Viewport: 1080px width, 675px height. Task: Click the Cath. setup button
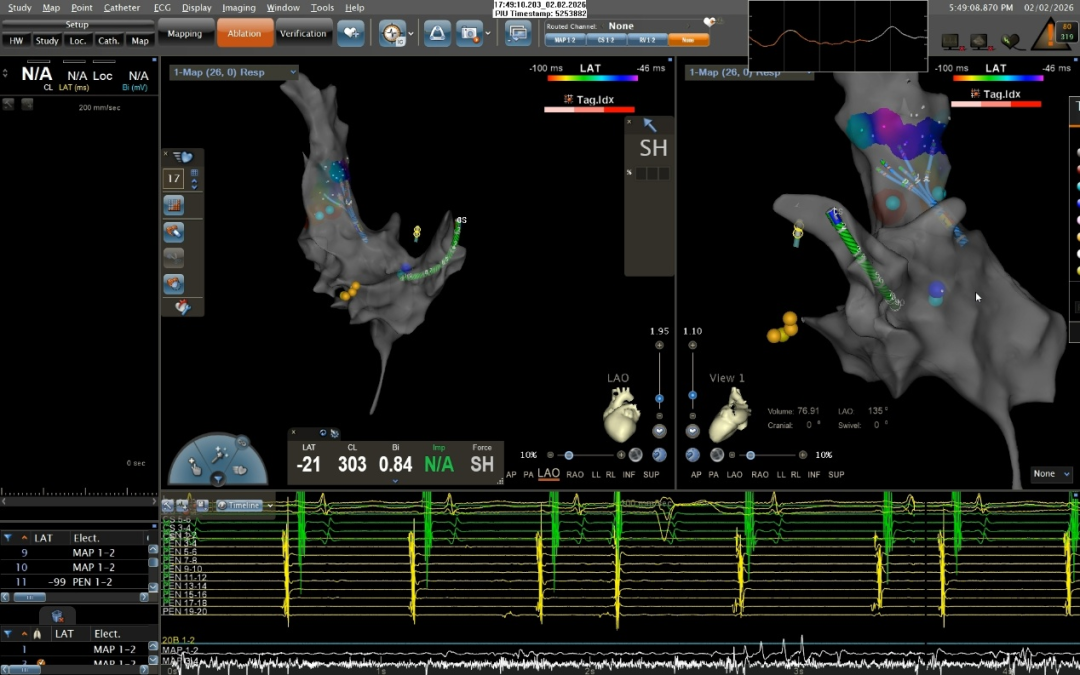pos(109,41)
